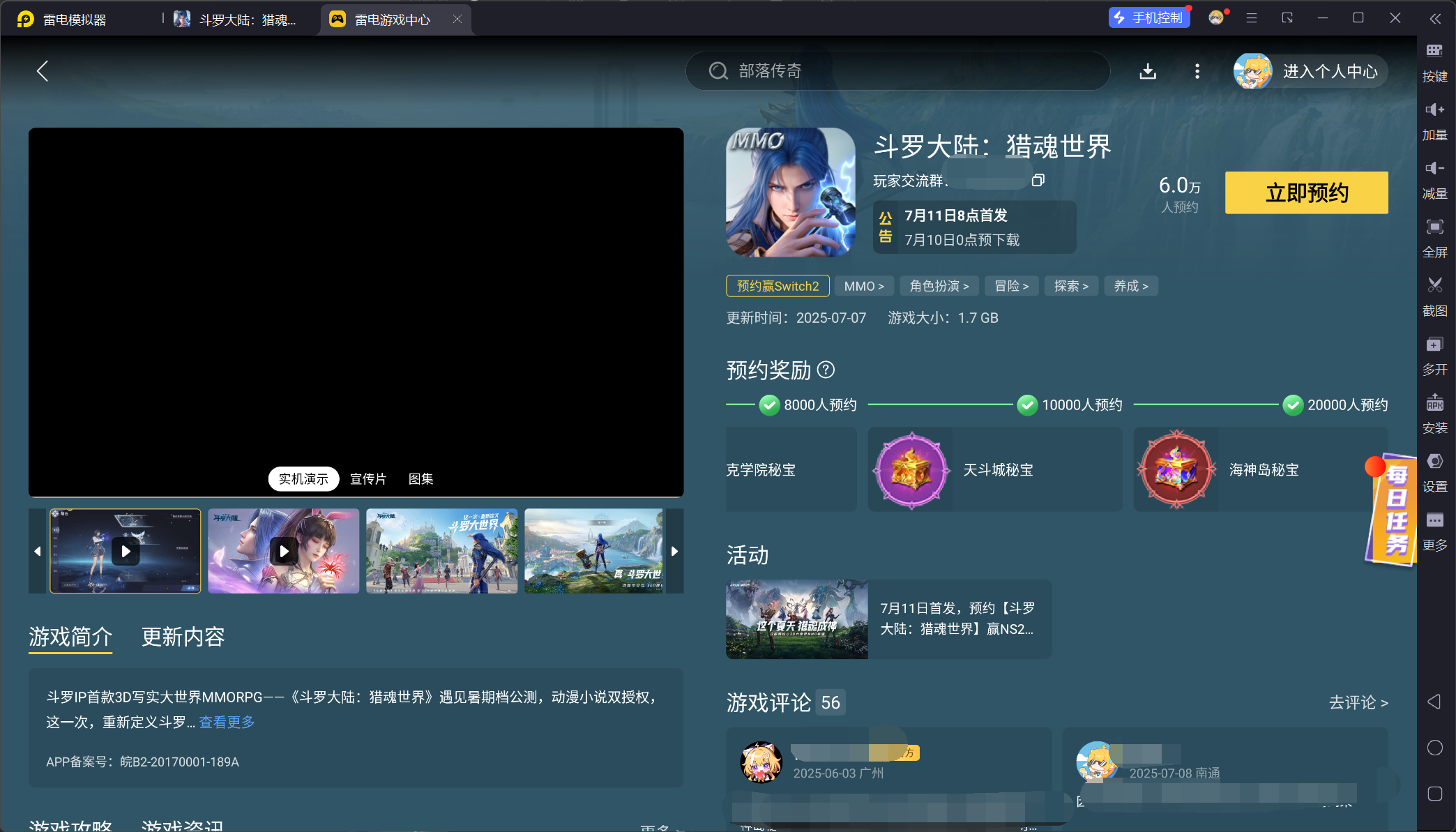Click 查看更多 to expand the description
1456x832 pixels.
pos(227,723)
